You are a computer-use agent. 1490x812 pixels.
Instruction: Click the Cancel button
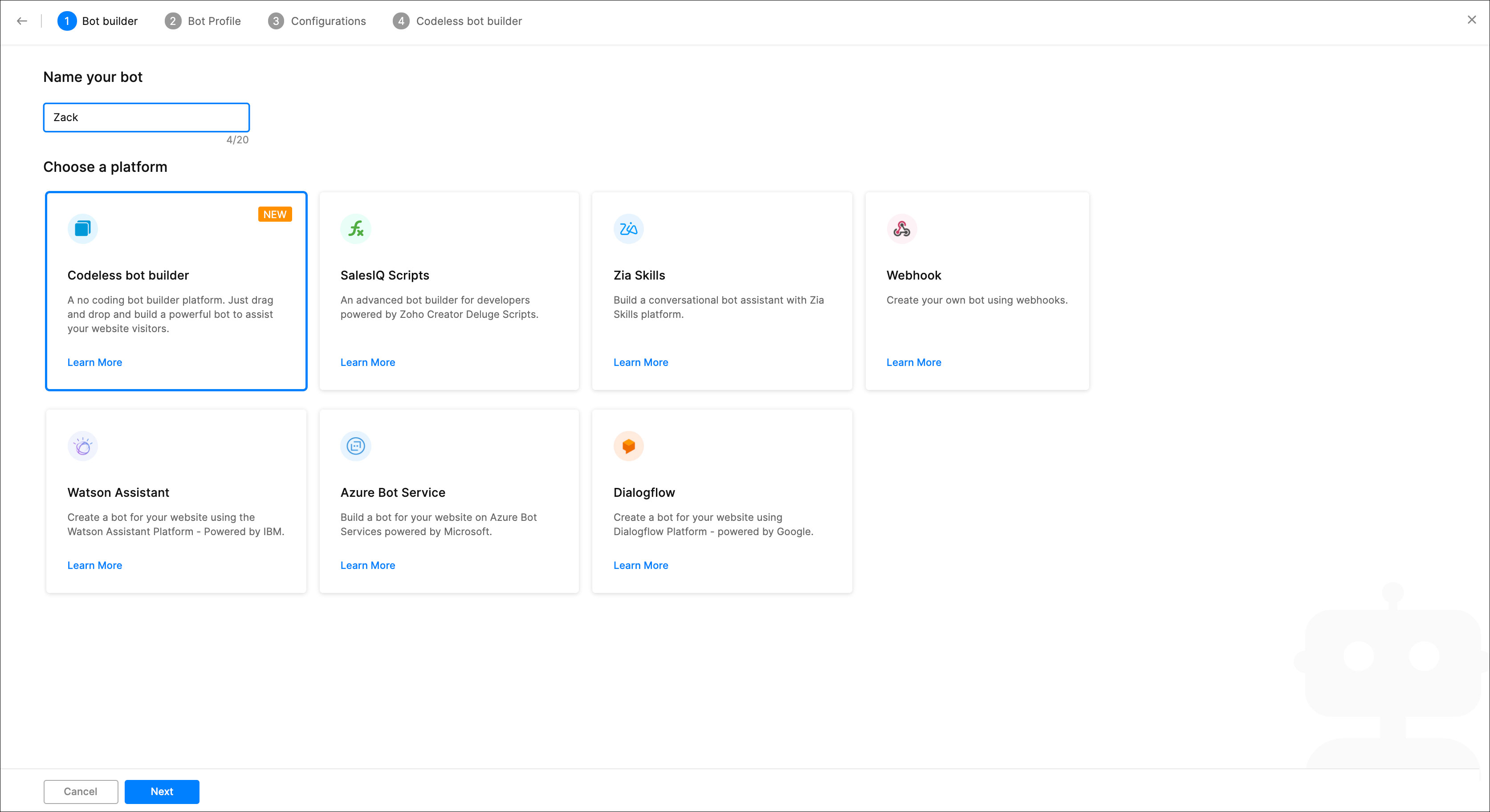pyautogui.click(x=81, y=791)
